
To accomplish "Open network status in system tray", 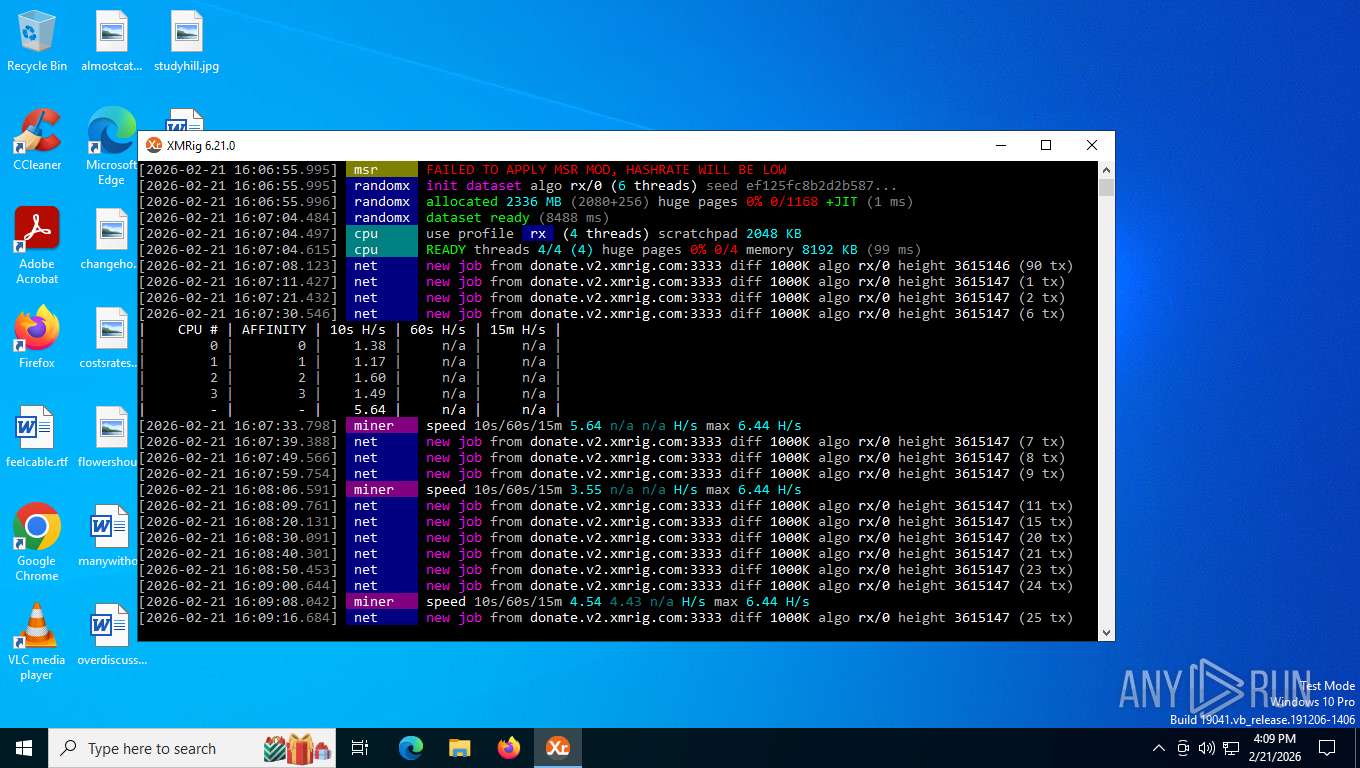I will coord(1231,748).
